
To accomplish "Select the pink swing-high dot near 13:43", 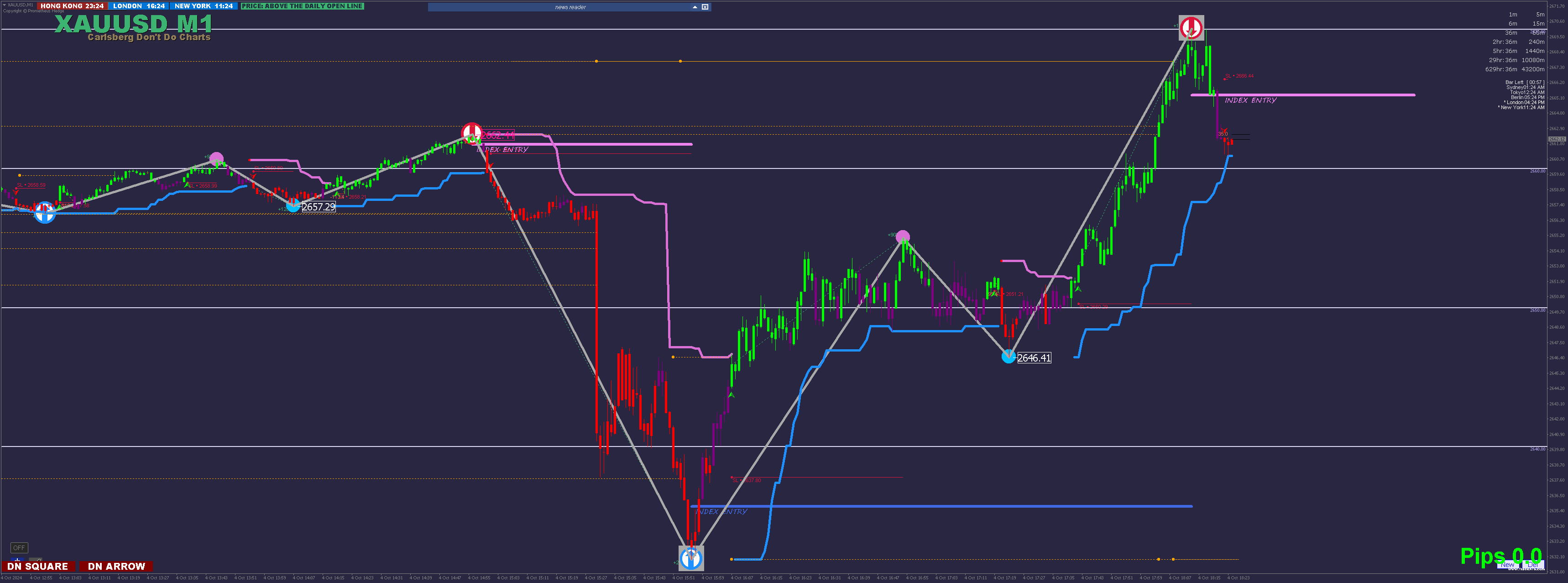I will 216,159.
